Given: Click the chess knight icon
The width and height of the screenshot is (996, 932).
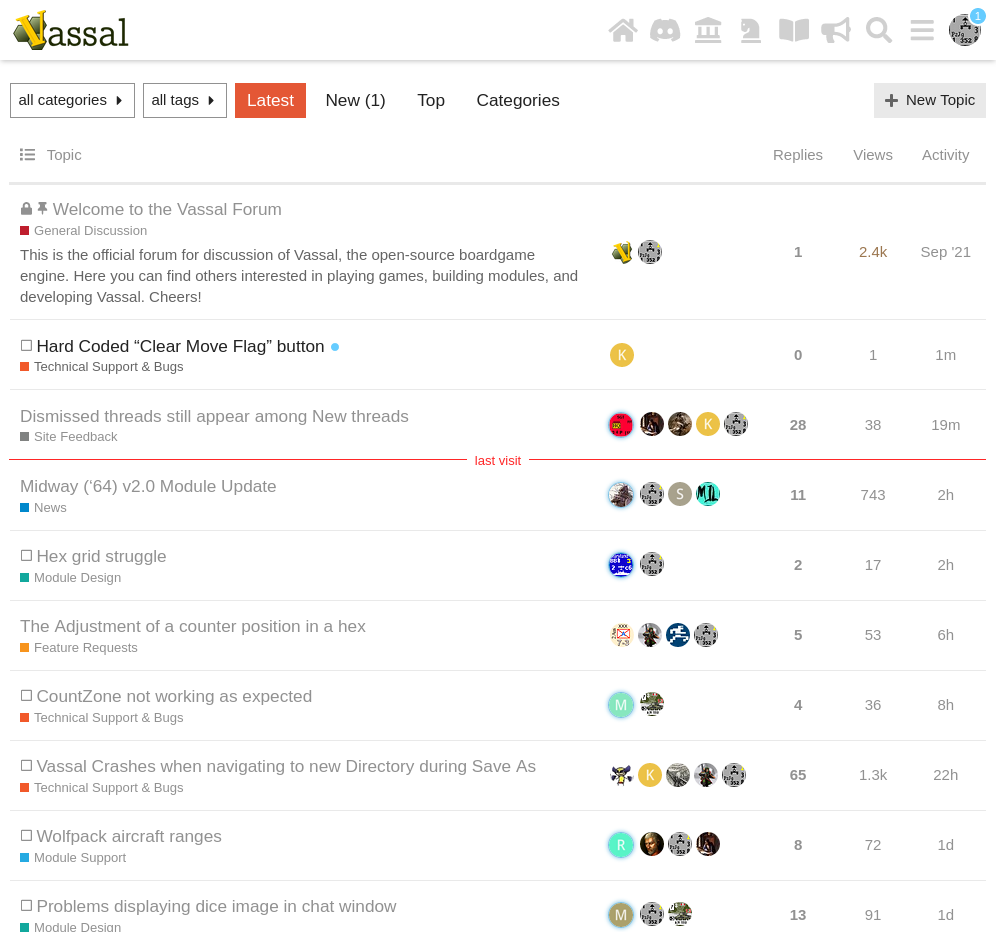Looking at the screenshot, I should click(750, 30).
